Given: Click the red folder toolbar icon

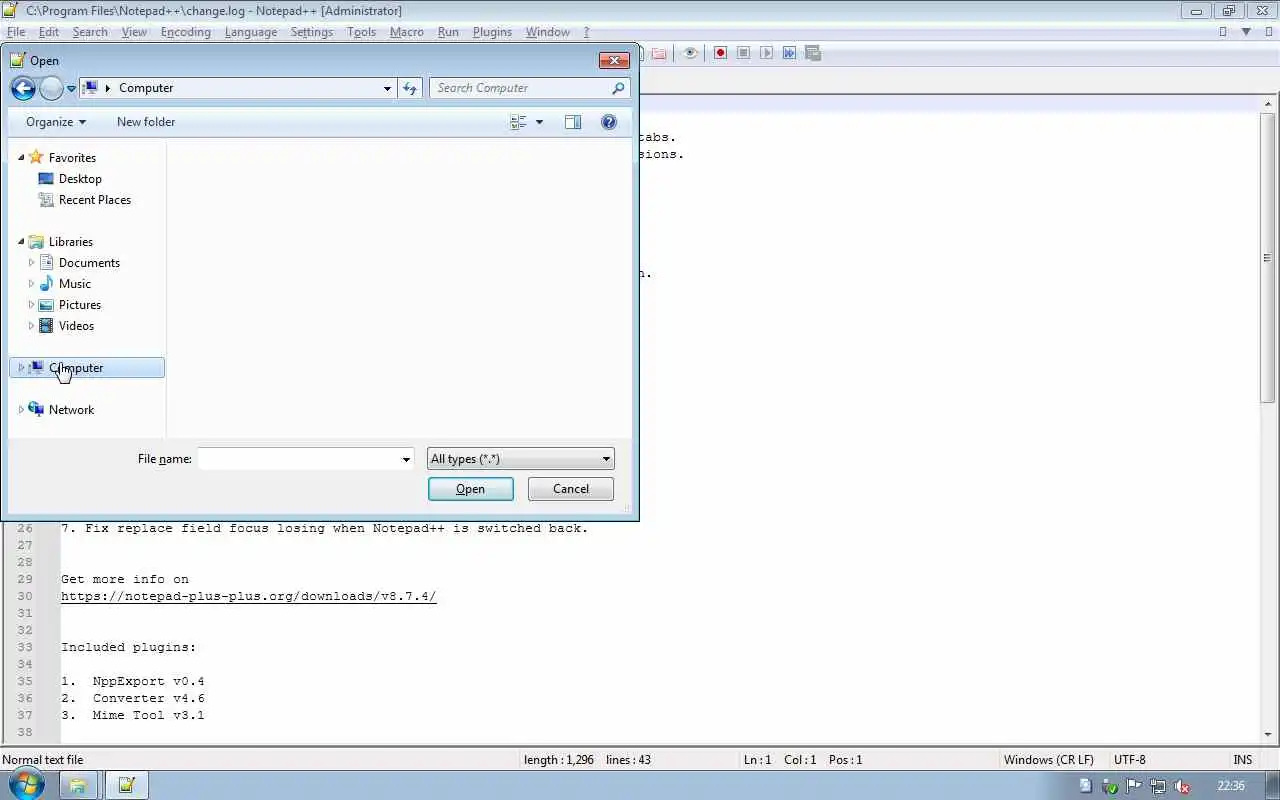Looking at the screenshot, I should (659, 53).
